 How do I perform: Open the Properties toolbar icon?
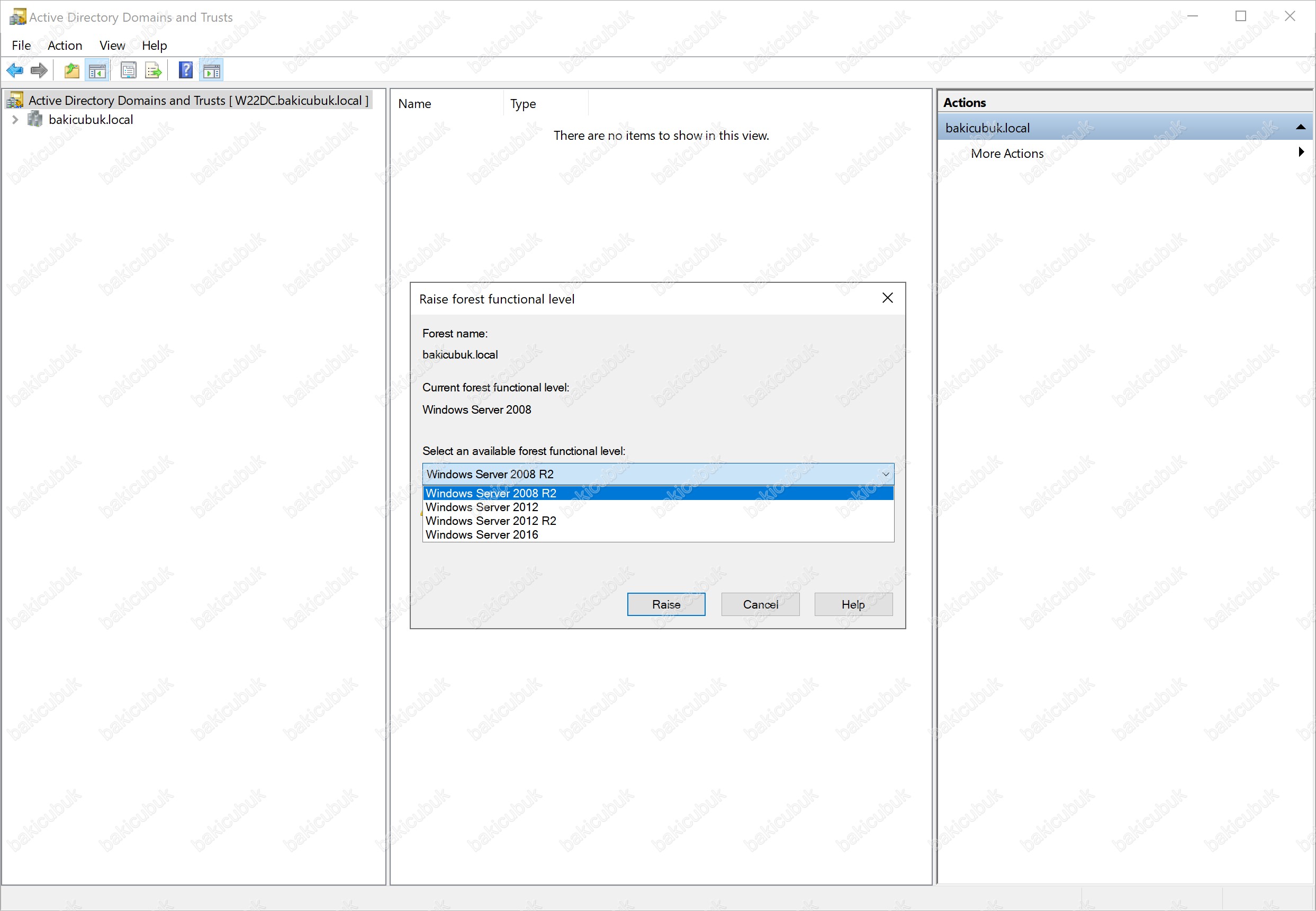[x=128, y=71]
